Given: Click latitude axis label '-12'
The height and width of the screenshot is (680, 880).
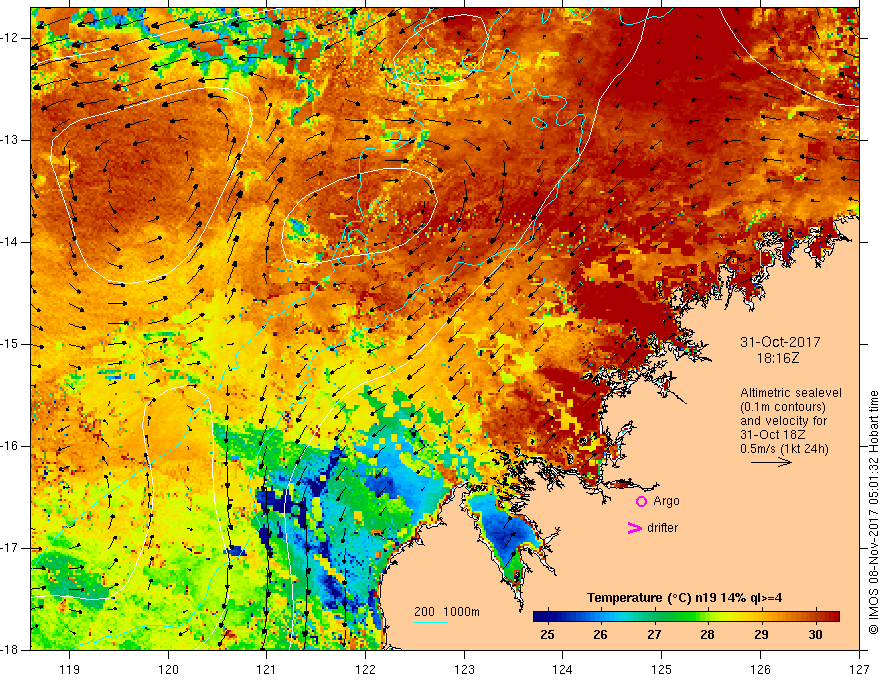Looking at the screenshot, I should (10, 38).
